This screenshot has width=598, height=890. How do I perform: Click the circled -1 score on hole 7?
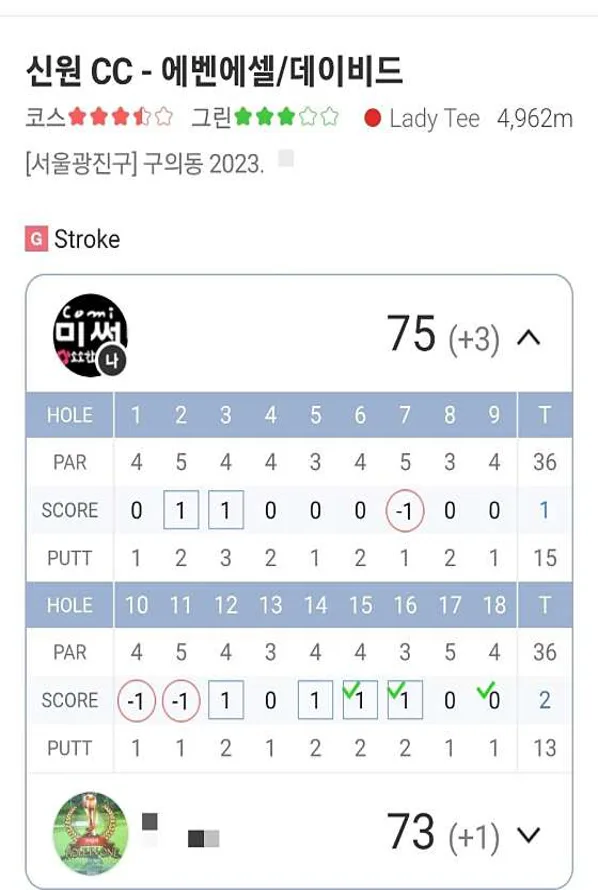[x=404, y=510]
